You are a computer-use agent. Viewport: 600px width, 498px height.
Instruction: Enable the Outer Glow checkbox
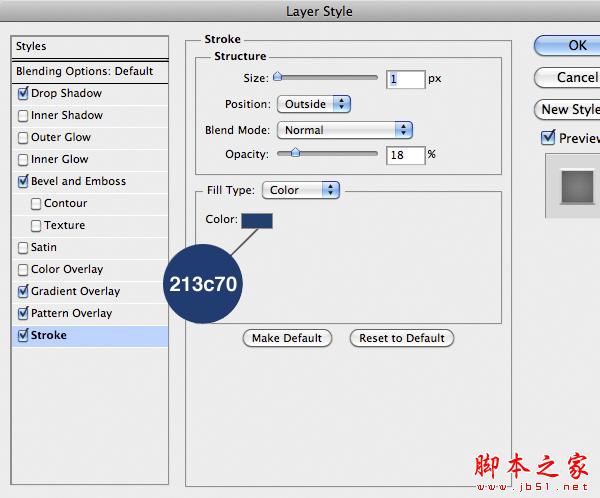point(23,137)
